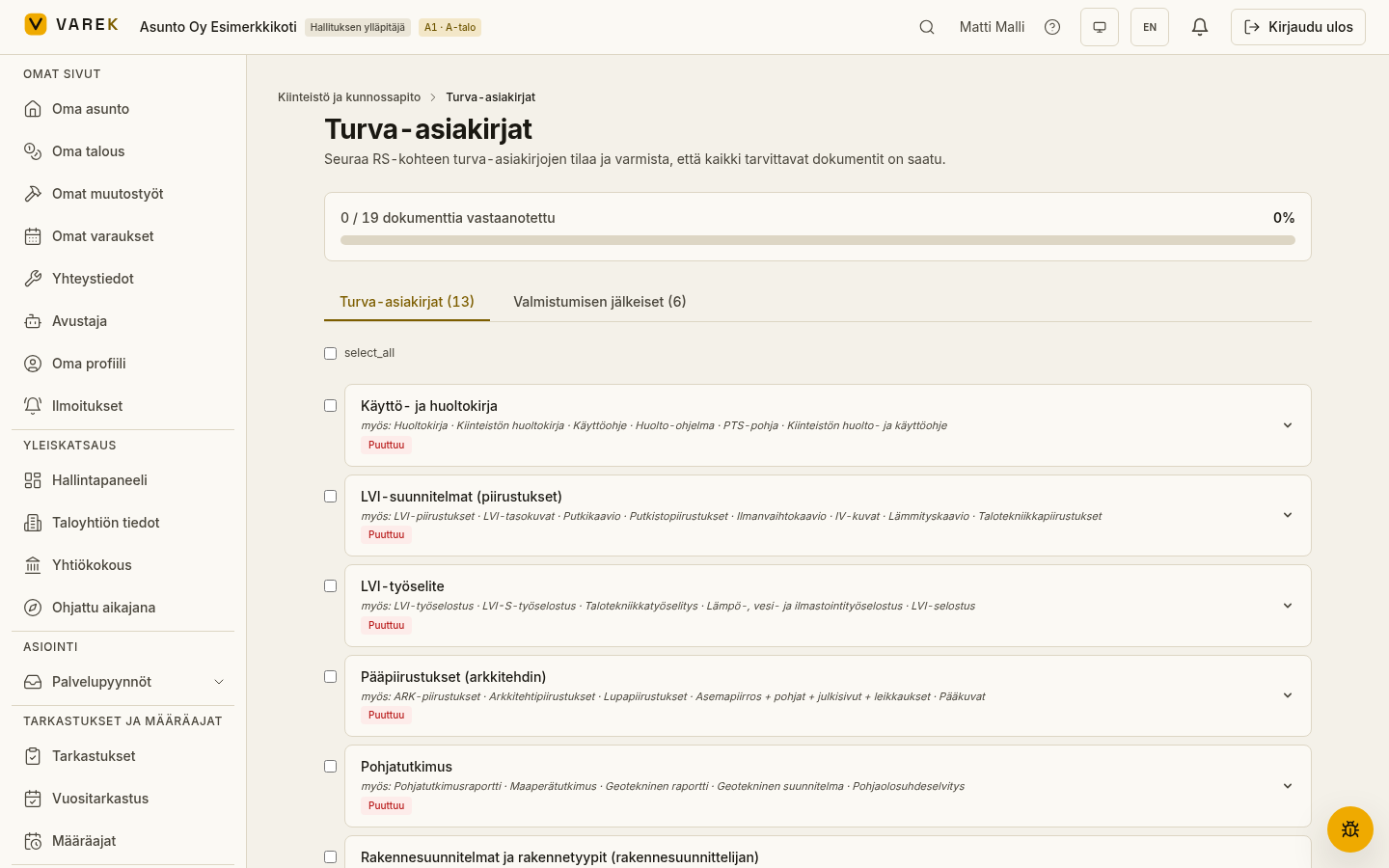Click the Palvelupyynnöt inbox icon

pos(33,682)
